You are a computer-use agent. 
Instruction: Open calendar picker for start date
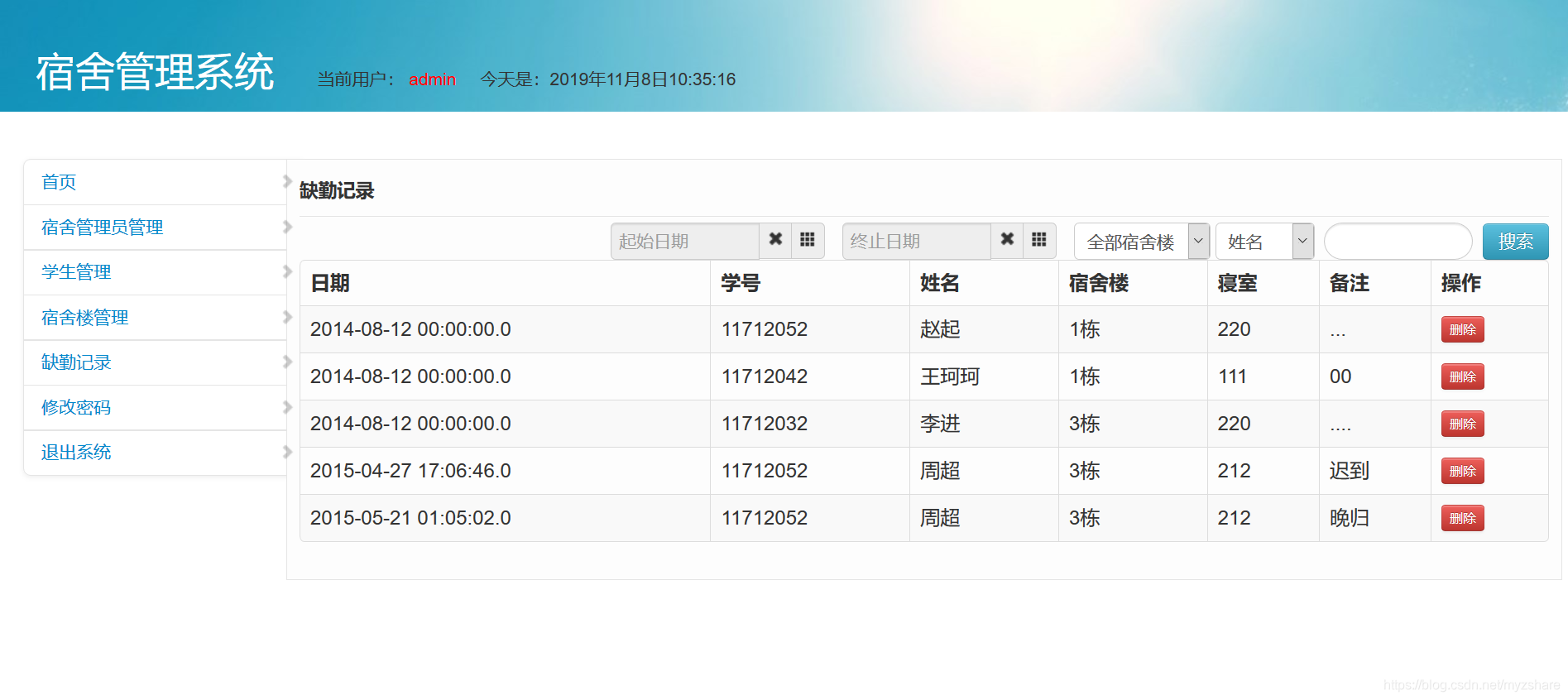coord(808,241)
